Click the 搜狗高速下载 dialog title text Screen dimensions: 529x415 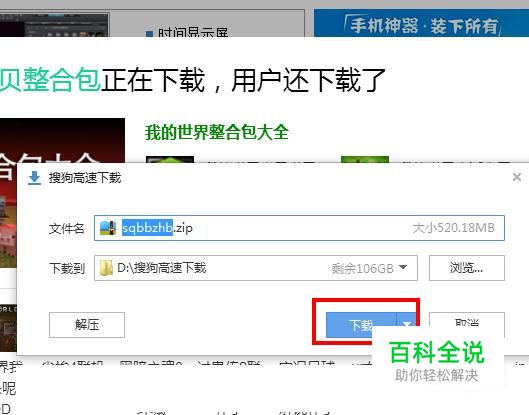[x=85, y=178]
